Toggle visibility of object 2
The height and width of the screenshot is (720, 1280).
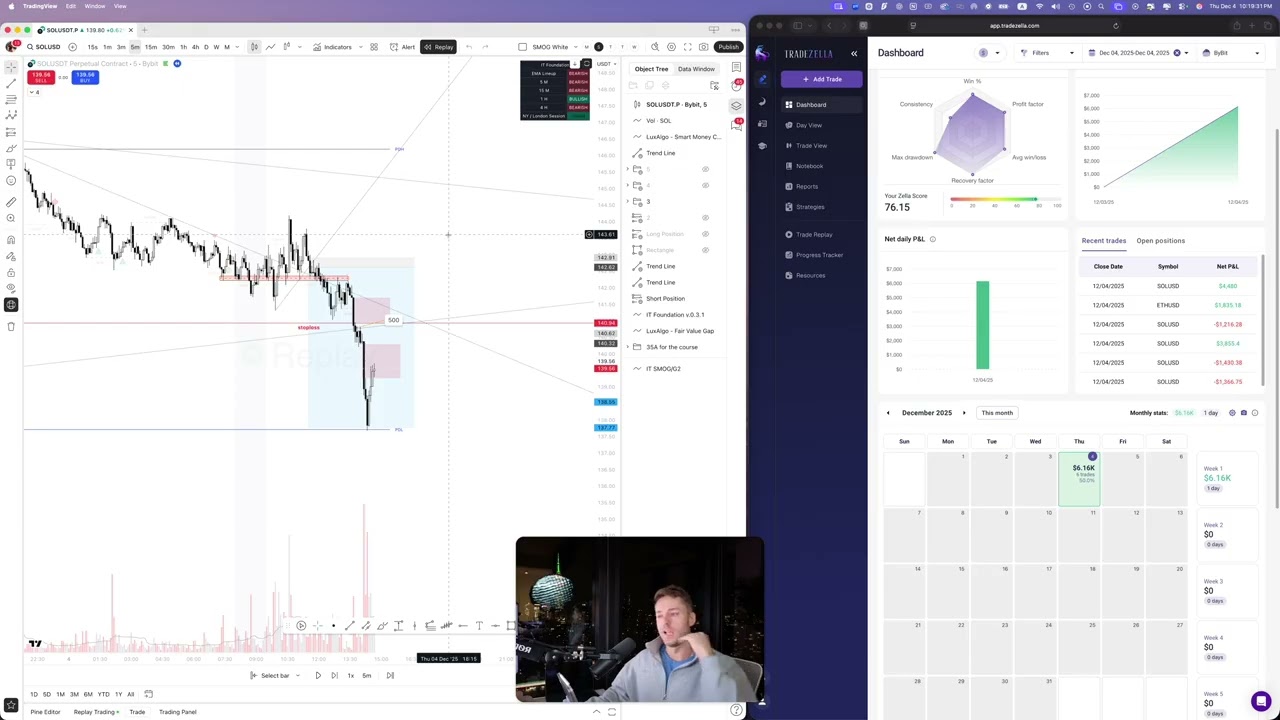705,217
